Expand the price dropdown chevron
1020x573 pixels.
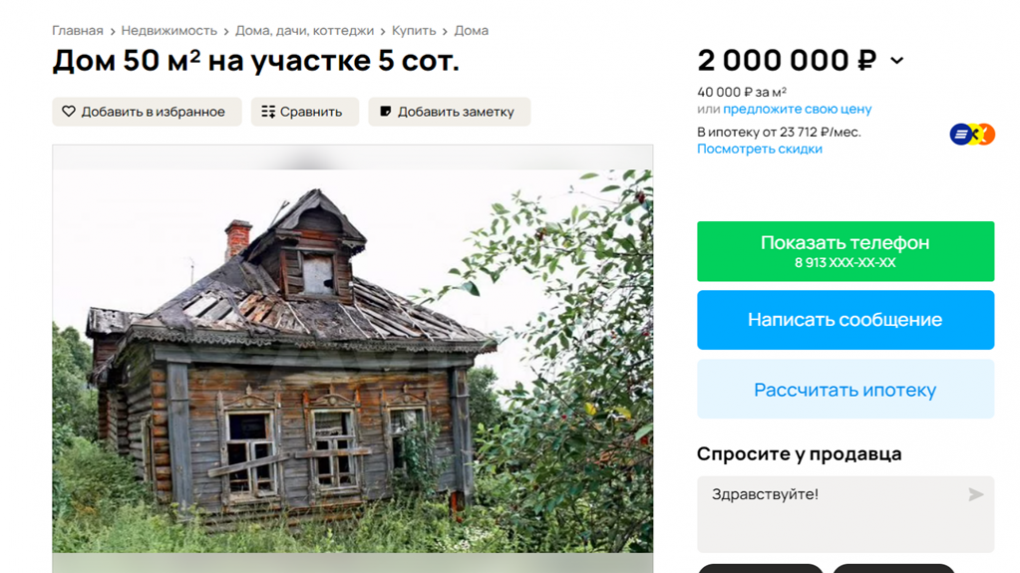[897, 60]
